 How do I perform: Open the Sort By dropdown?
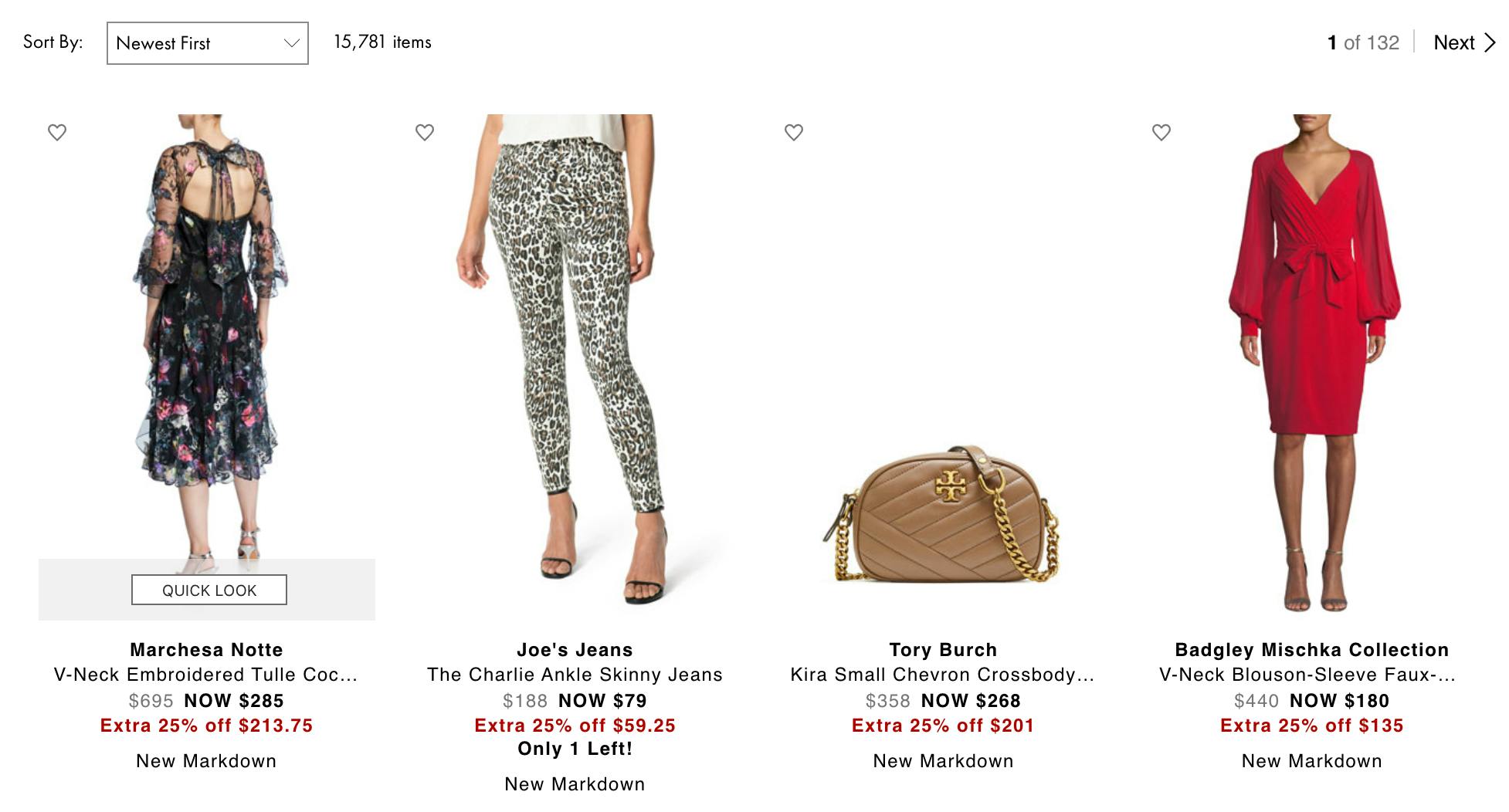click(207, 43)
